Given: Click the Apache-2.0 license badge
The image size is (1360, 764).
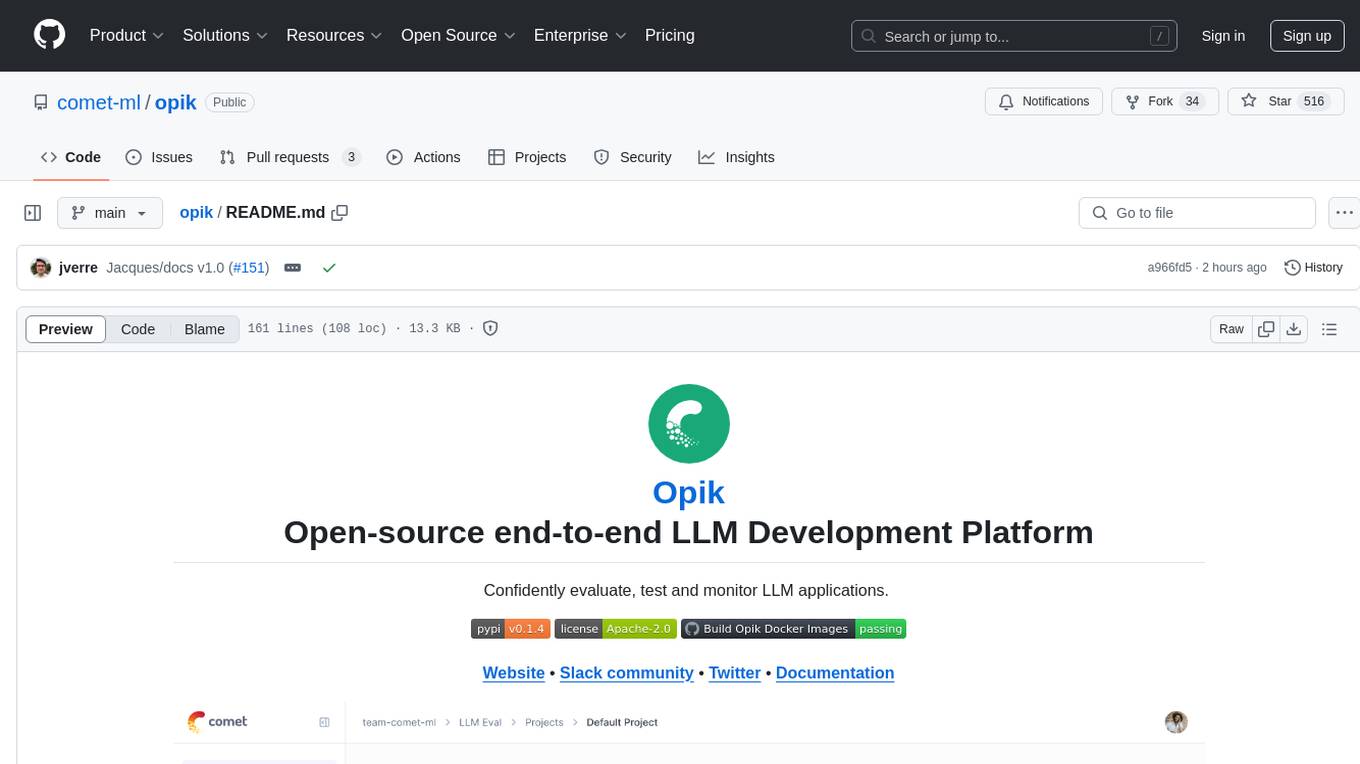Looking at the screenshot, I should pos(616,629).
